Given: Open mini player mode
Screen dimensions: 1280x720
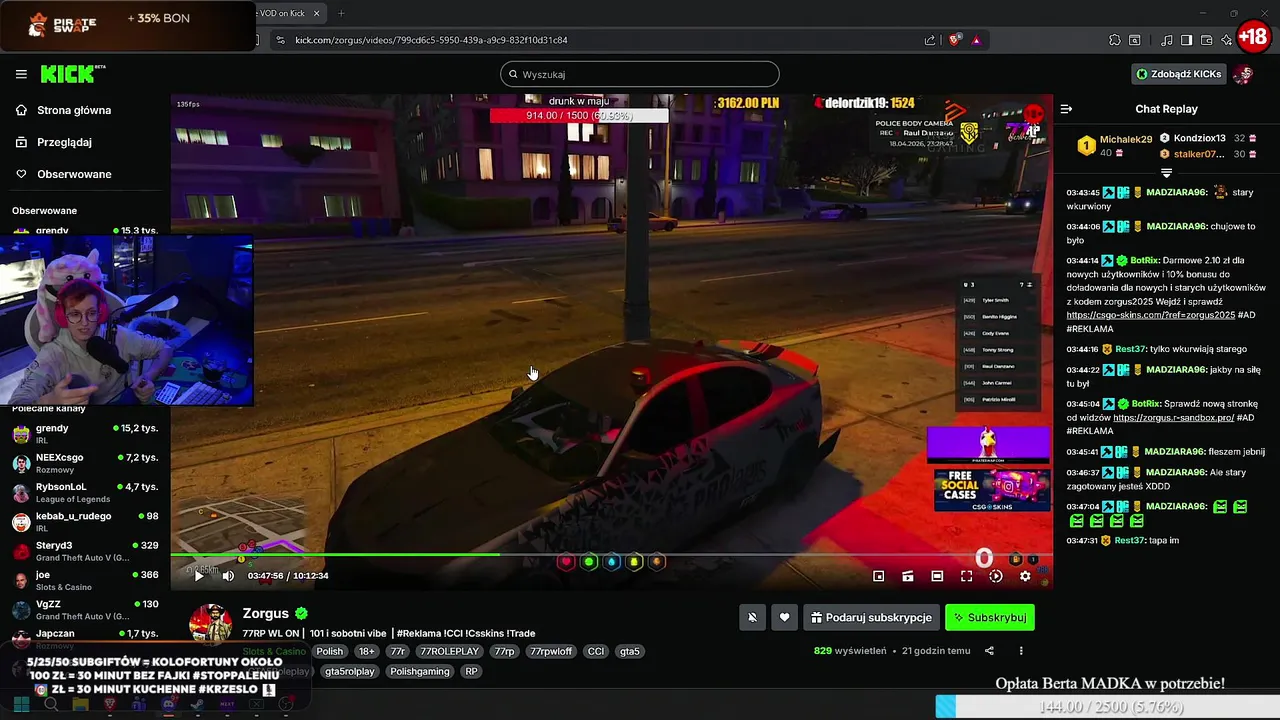Looking at the screenshot, I should (878, 576).
